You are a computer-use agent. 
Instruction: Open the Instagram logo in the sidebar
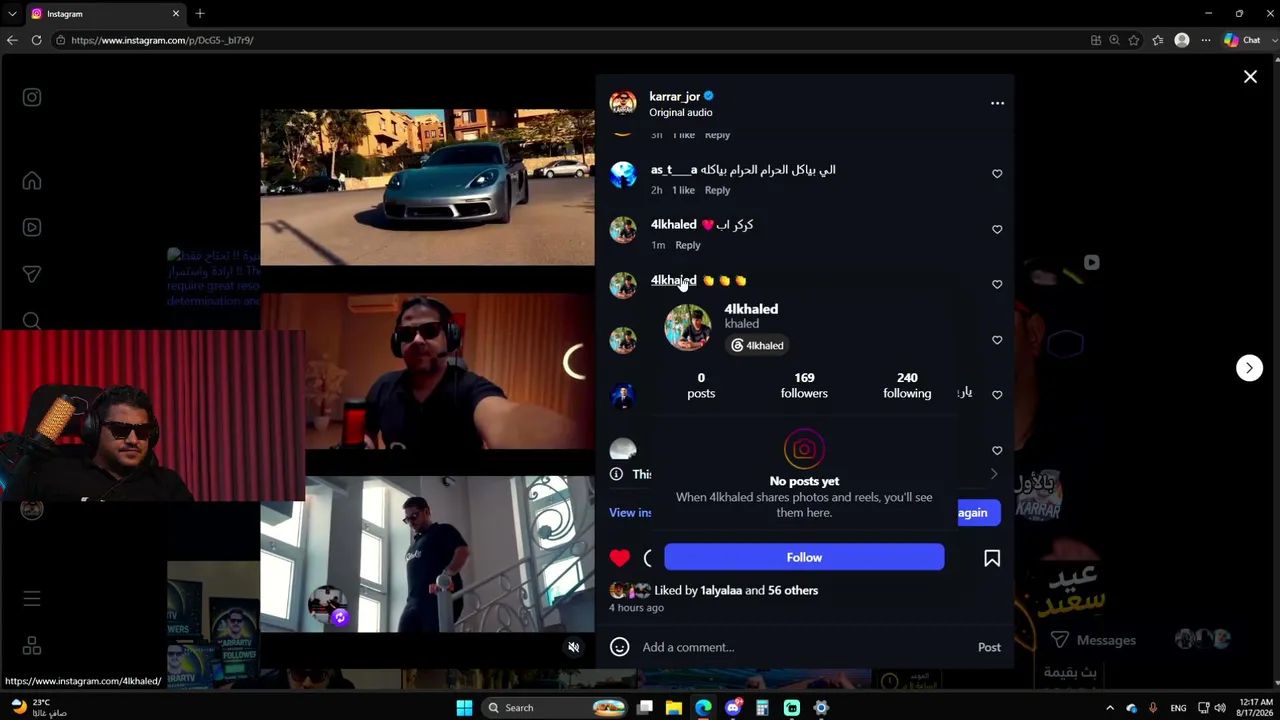[32, 97]
